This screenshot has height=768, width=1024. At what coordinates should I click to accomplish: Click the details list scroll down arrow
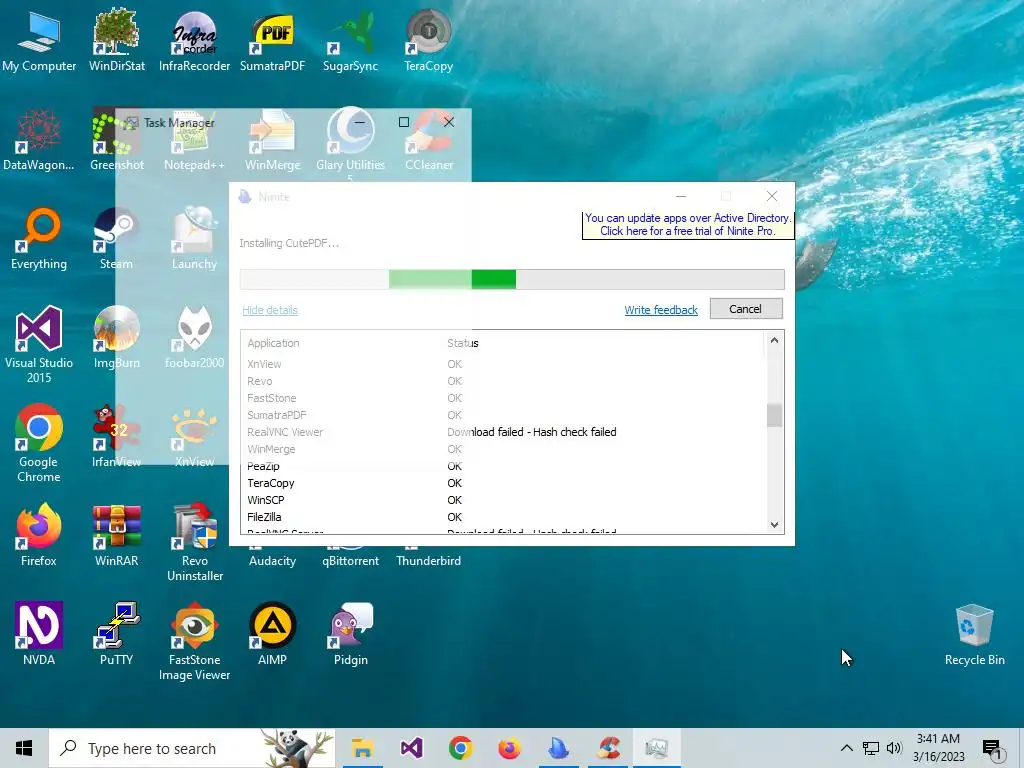775,524
